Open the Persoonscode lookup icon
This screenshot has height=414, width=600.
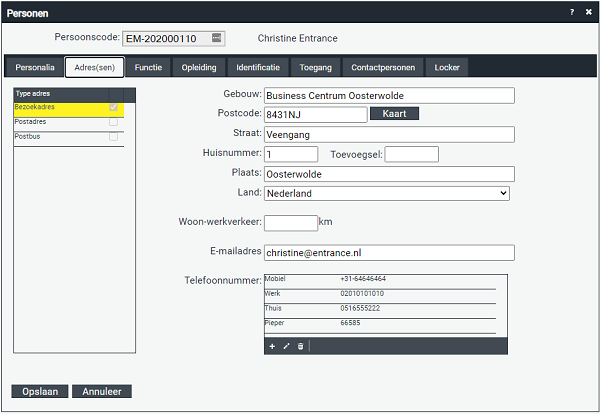coord(217,38)
